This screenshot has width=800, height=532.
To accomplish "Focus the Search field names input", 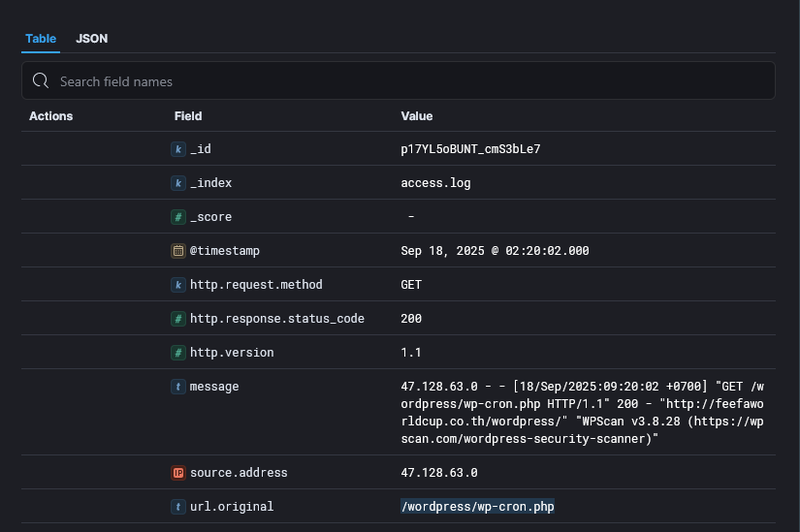I will tap(398, 81).
